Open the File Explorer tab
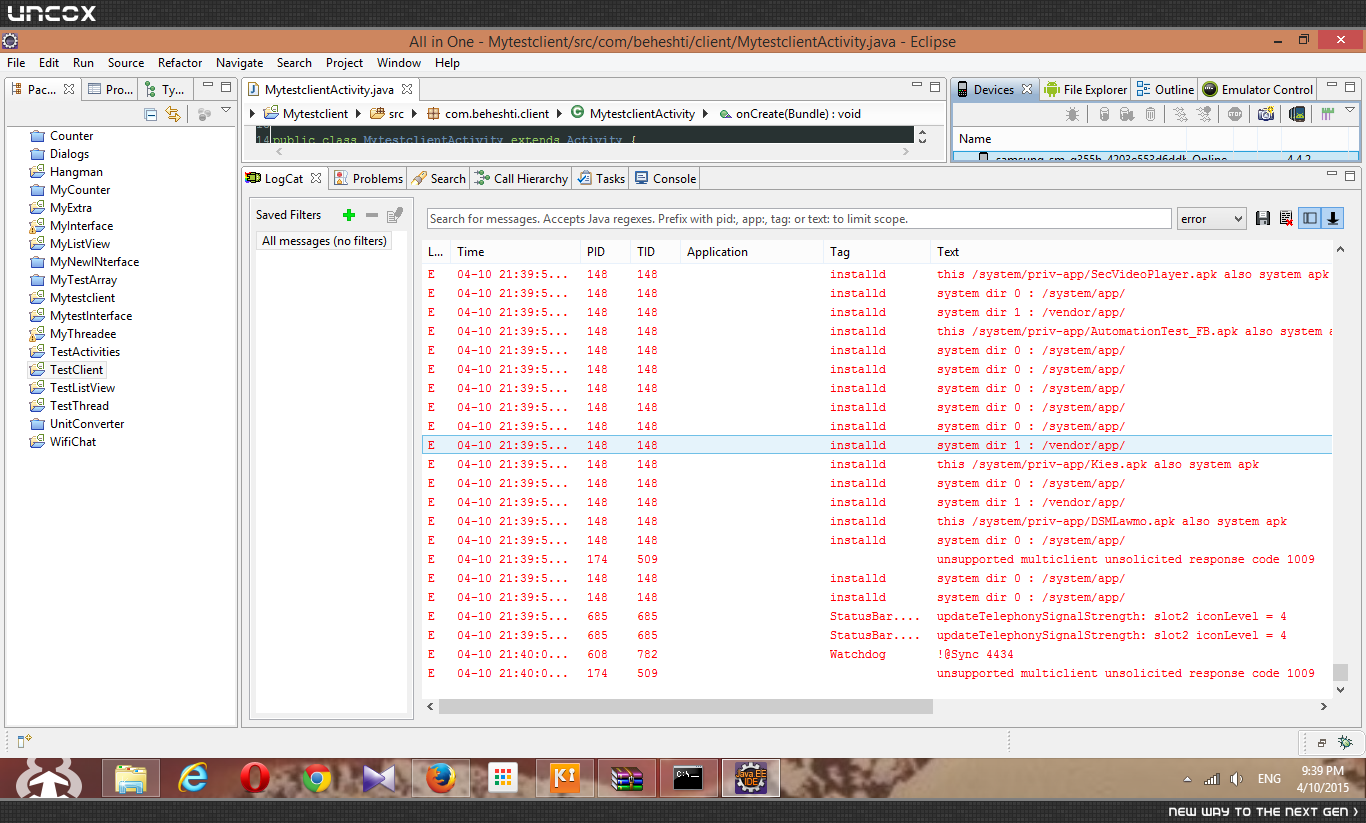Viewport: 1366px width, 823px height. (1085, 90)
